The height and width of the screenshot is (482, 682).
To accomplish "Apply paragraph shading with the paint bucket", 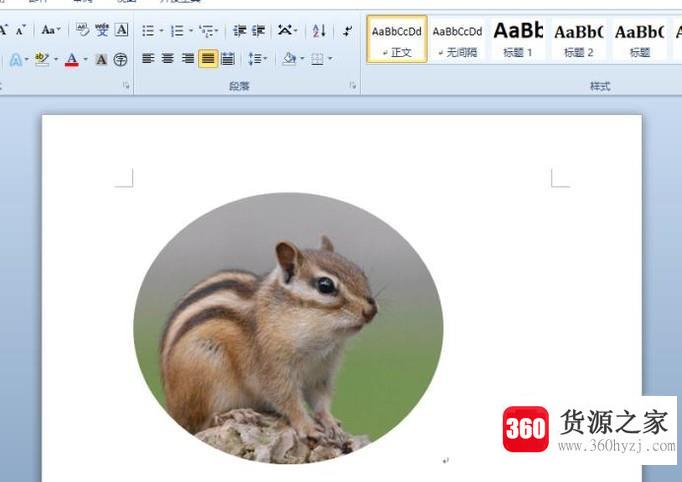I will pos(289,58).
